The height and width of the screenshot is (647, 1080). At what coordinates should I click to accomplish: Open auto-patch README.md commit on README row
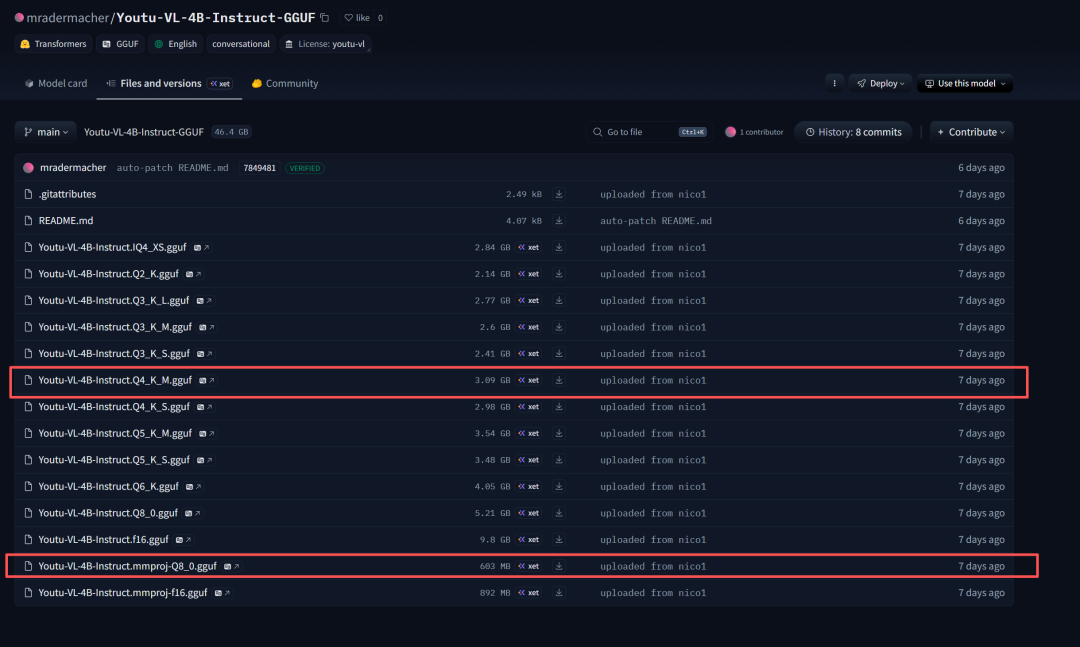[x=656, y=221]
